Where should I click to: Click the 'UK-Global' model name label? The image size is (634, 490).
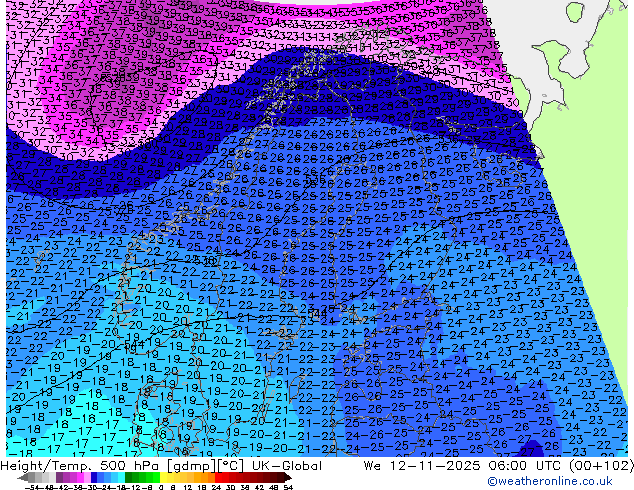(x=287, y=466)
